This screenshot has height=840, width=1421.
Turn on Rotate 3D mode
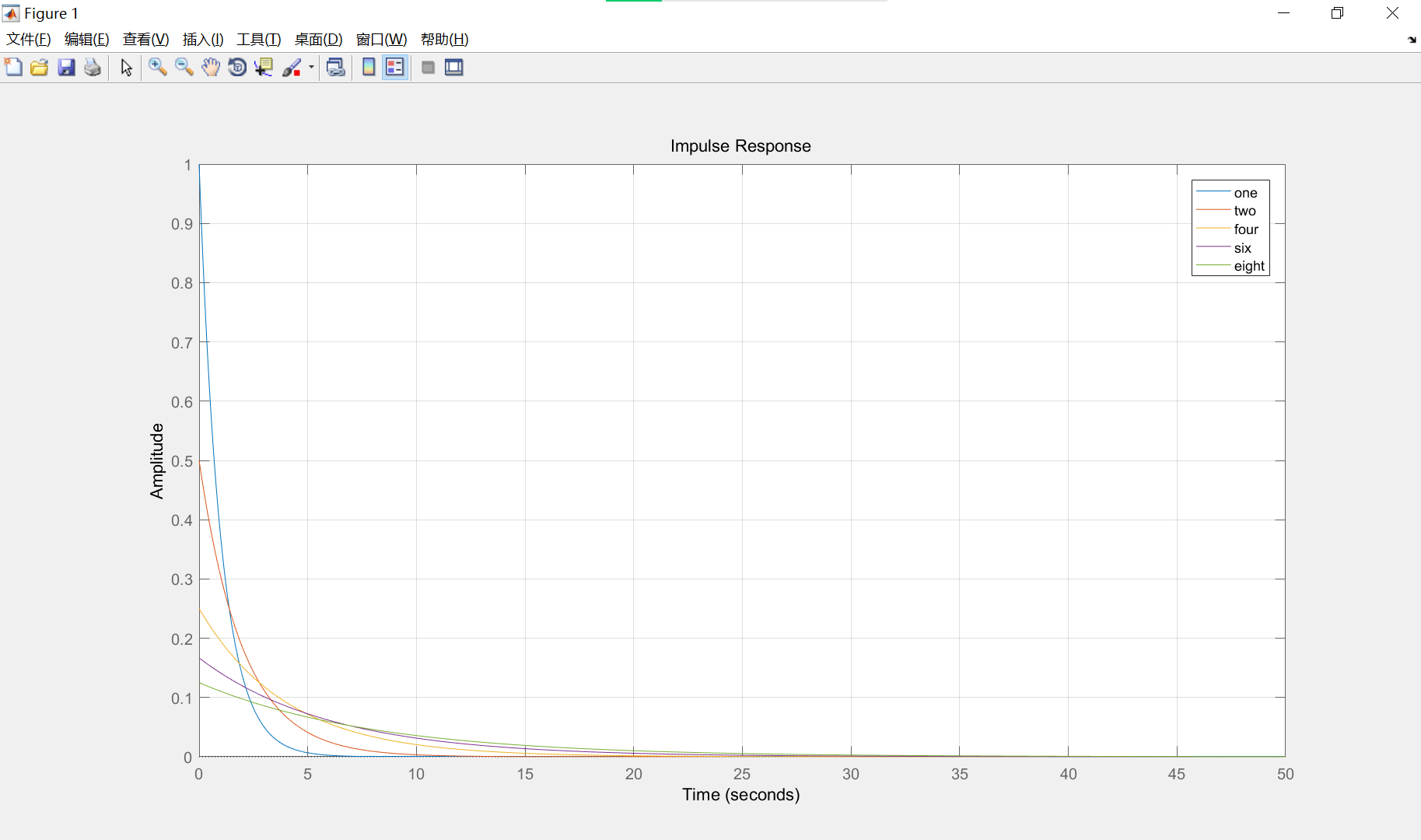point(237,68)
